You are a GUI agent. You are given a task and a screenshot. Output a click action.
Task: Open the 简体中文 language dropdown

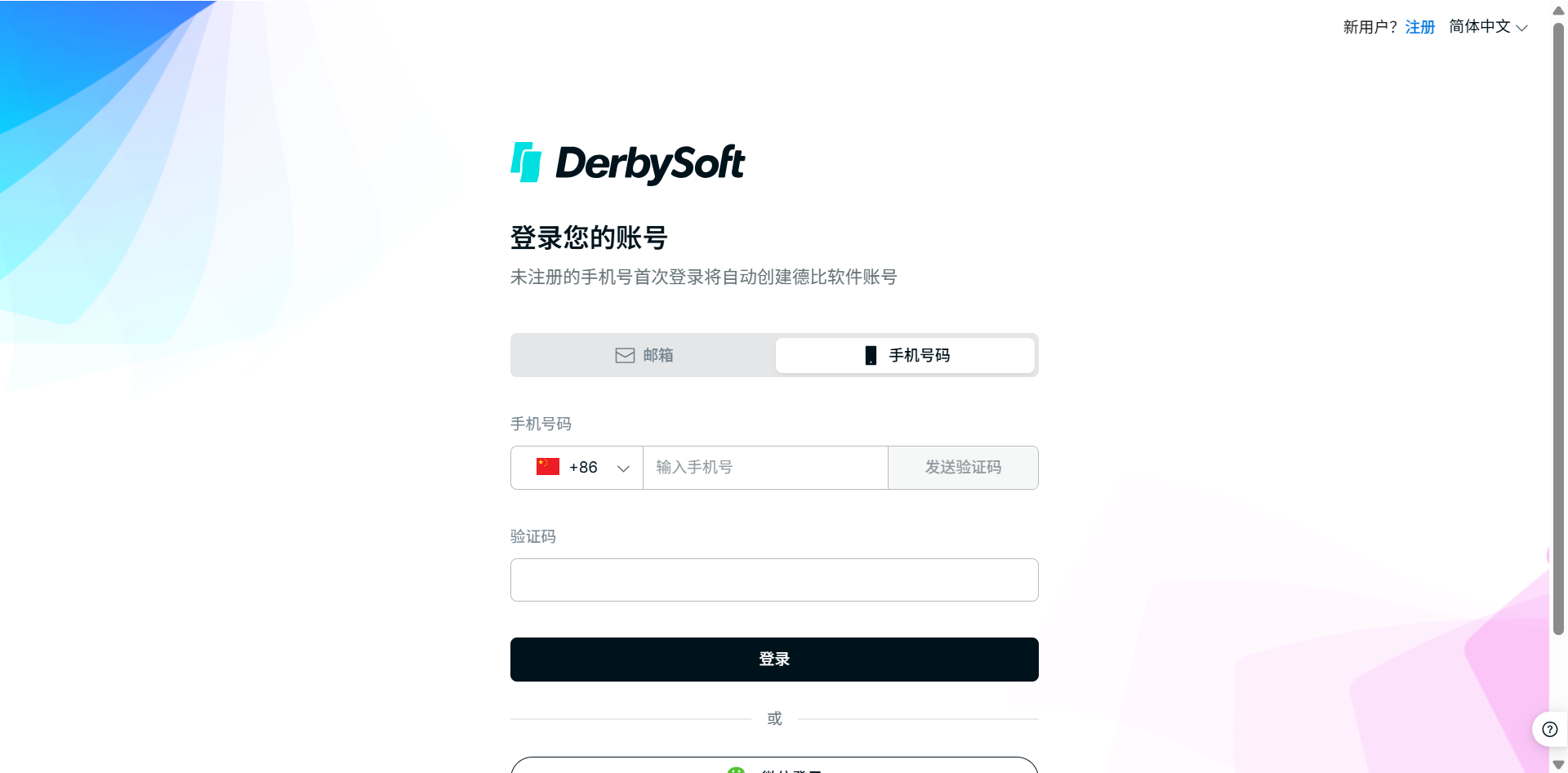(1488, 27)
